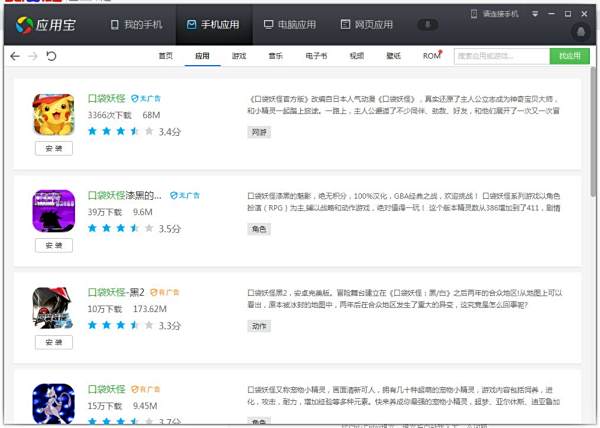Click the star rating beside 3.3分

tap(121, 325)
